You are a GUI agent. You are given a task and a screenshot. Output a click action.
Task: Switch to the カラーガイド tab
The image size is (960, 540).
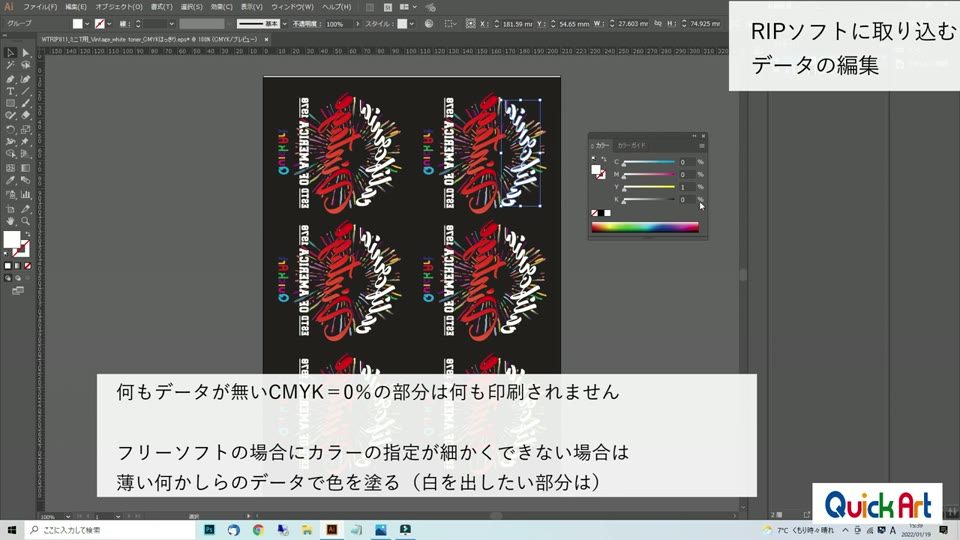pos(631,146)
